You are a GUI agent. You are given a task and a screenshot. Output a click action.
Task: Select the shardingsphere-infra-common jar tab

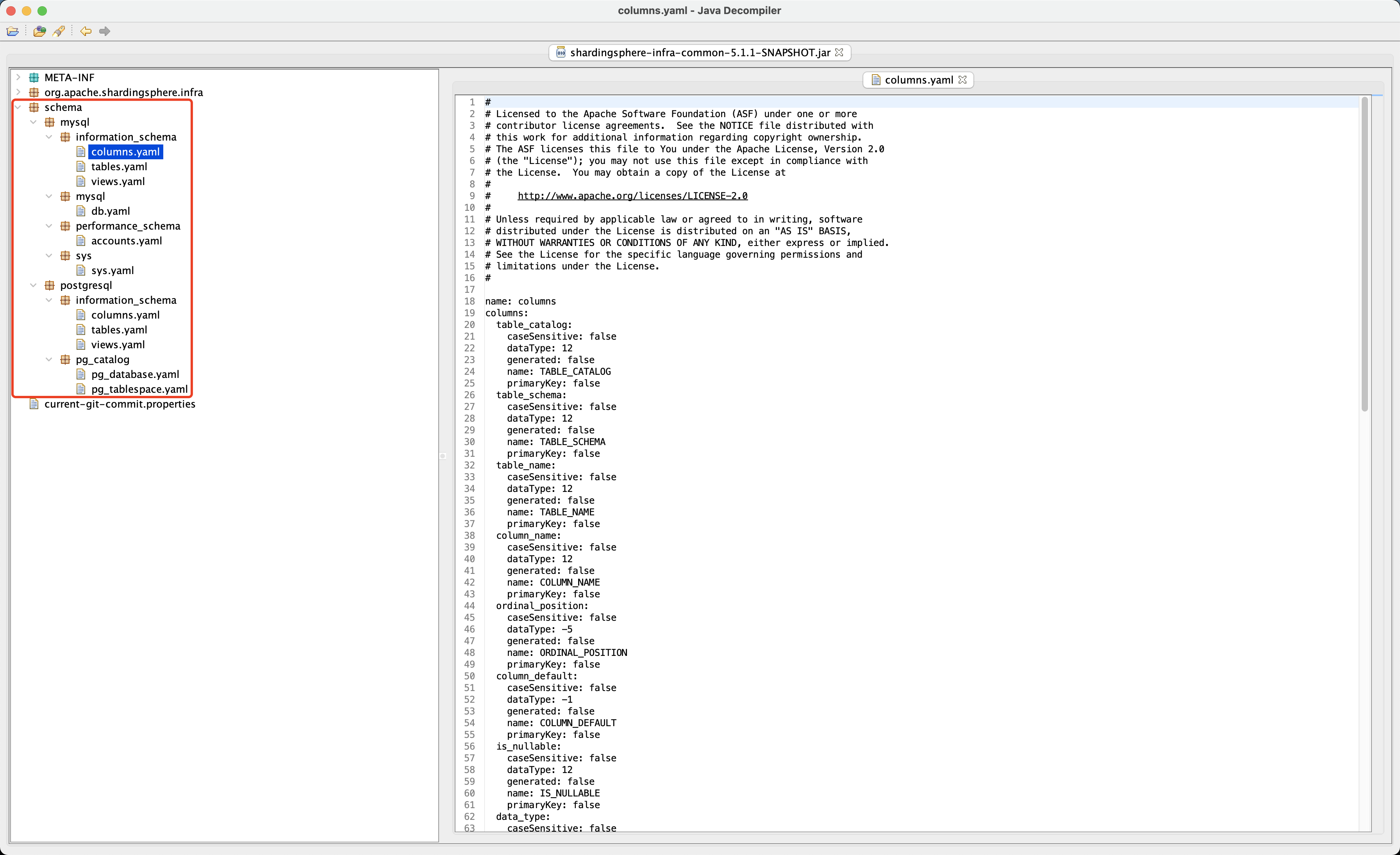tap(700, 52)
